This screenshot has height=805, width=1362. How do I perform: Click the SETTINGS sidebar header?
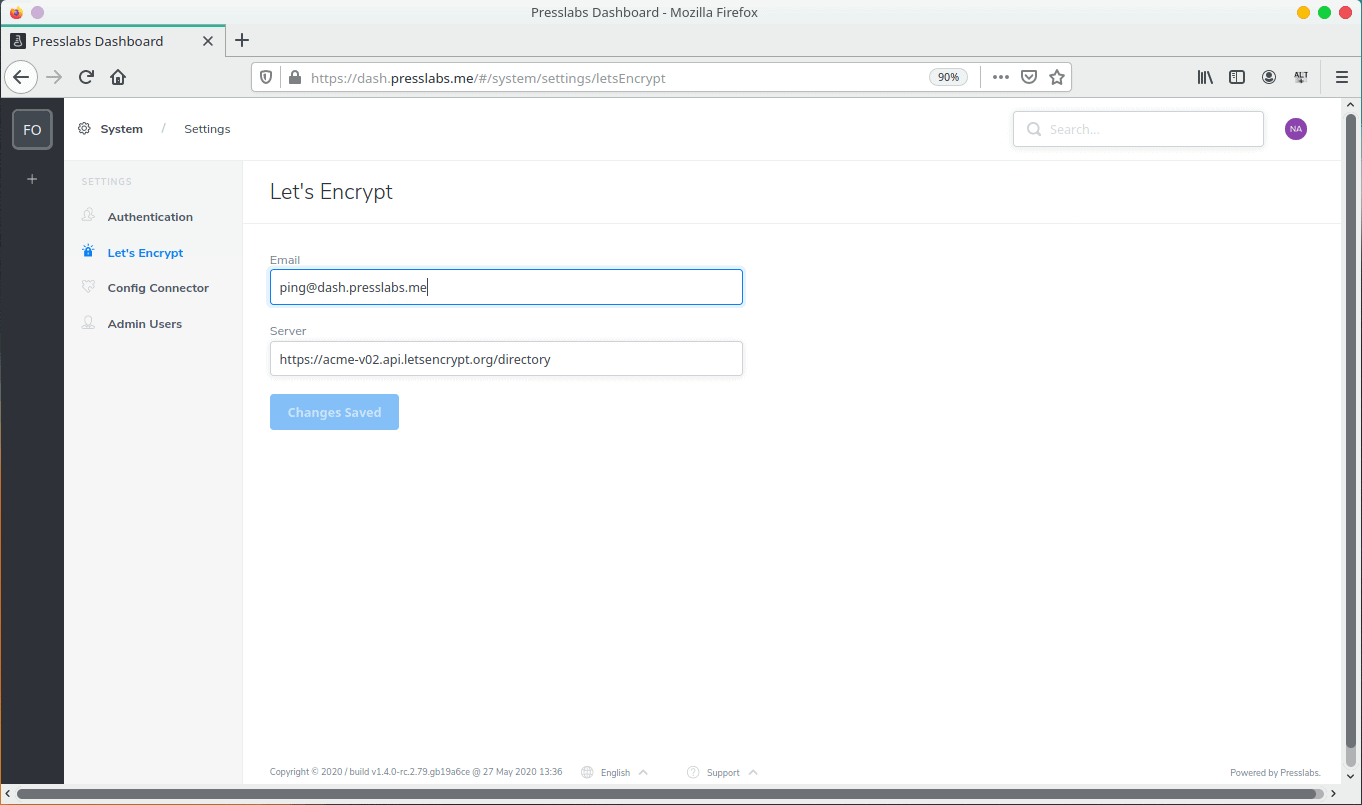[x=106, y=182]
